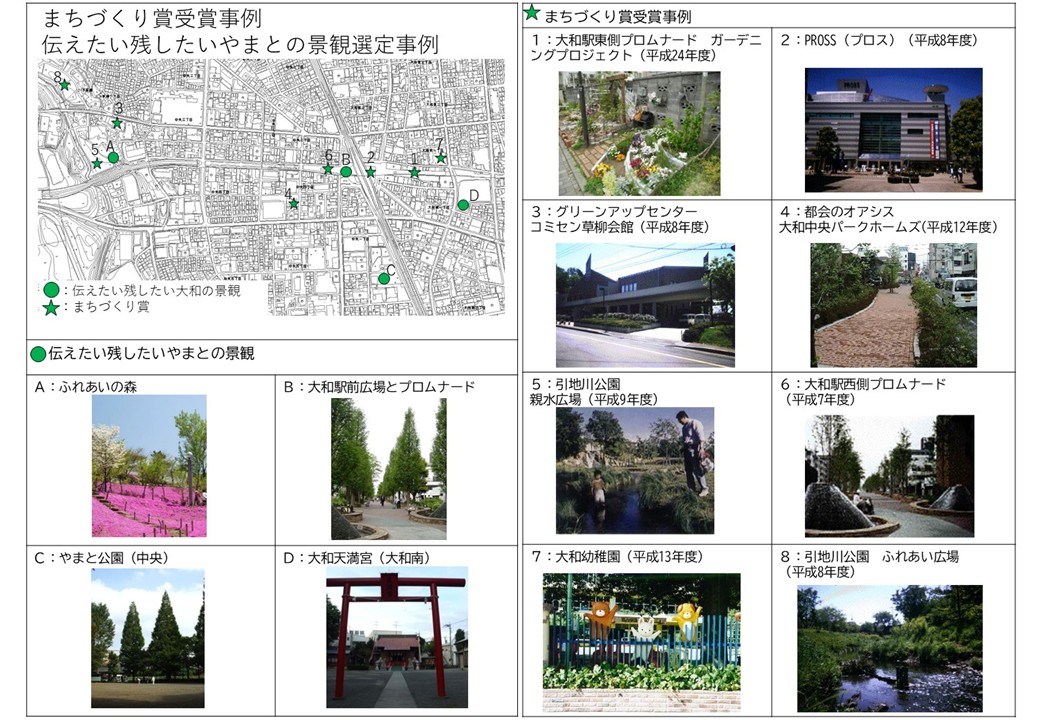Image resolution: width=1040 pixels, height=720 pixels.
Task: Click the 都会のオアシス caption text
Action: (x=888, y=220)
